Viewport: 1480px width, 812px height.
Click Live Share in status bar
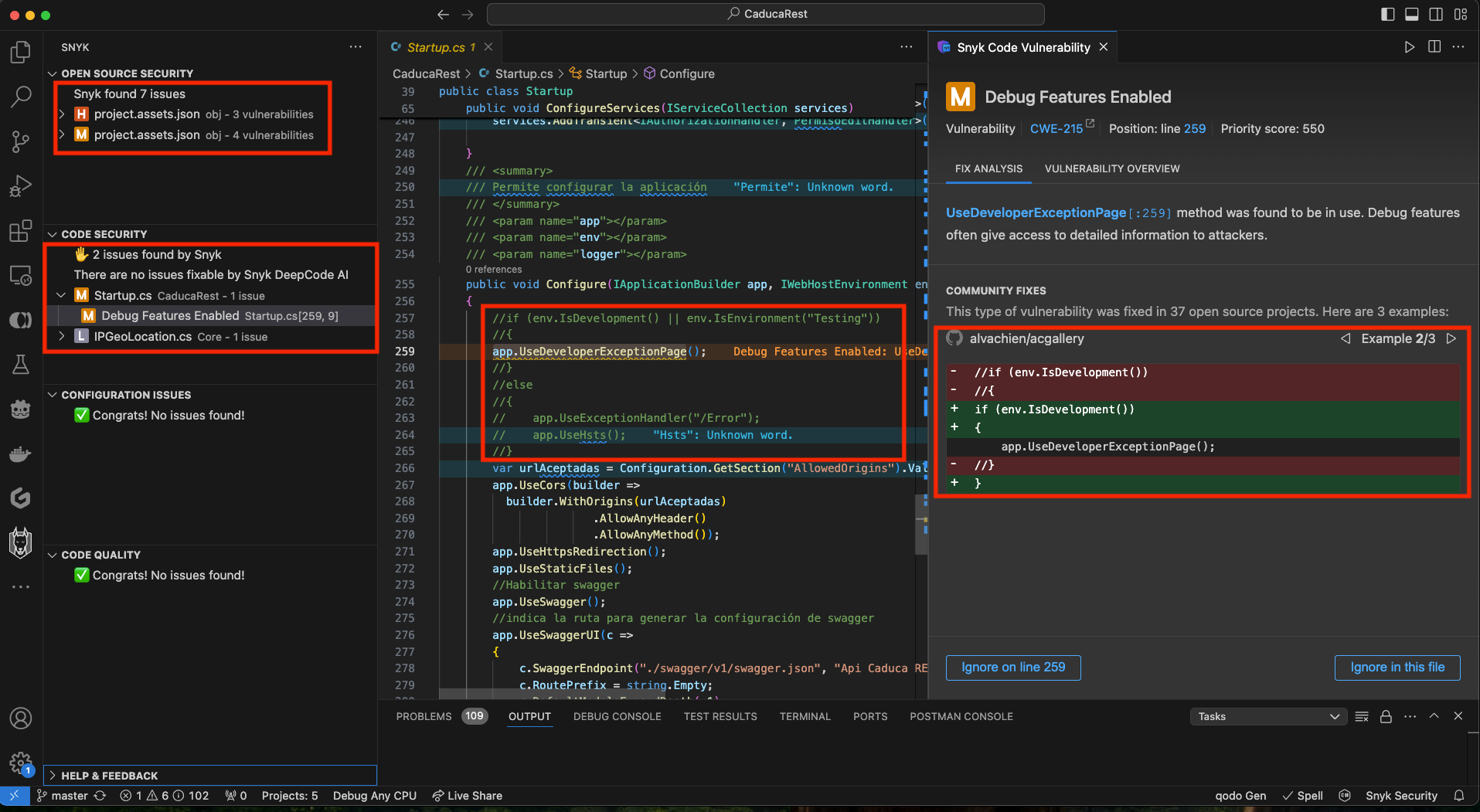[x=467, y=796]
